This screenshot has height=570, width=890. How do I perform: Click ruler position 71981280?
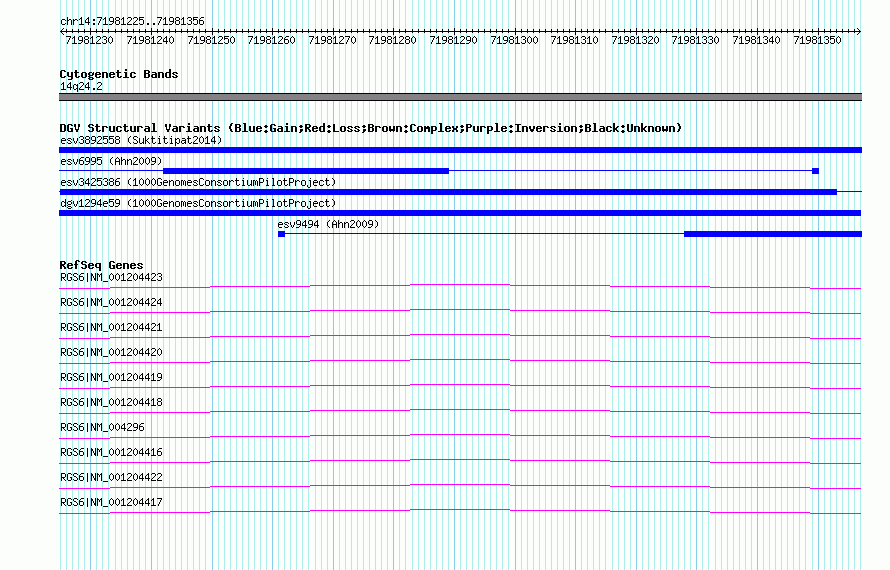point(392,40)
